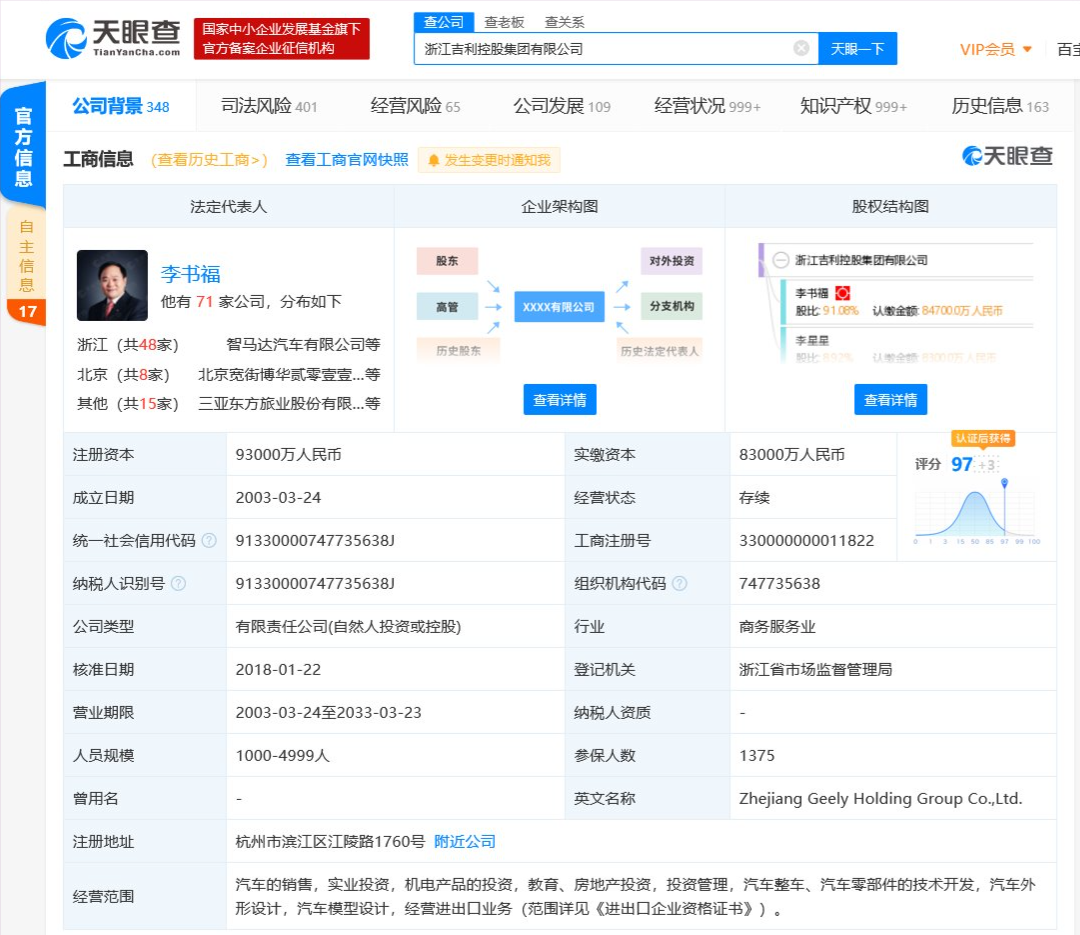Image resolution: width=1080 pixels, height=935 pixels.
Task: Click the 组织机构代码 value 747735638
Action: click(x=780, y=584)
